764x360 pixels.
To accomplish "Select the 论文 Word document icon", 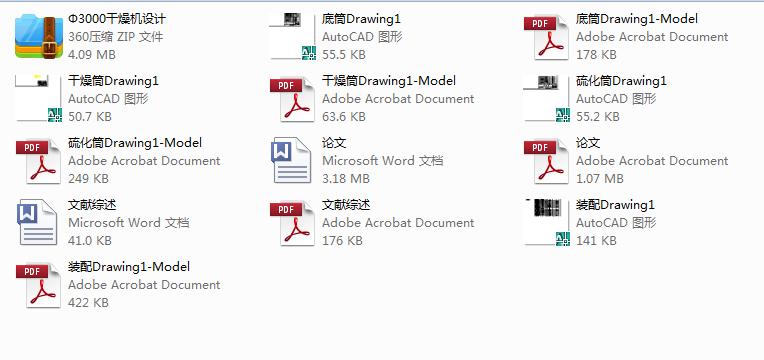I will click(291, 161).
